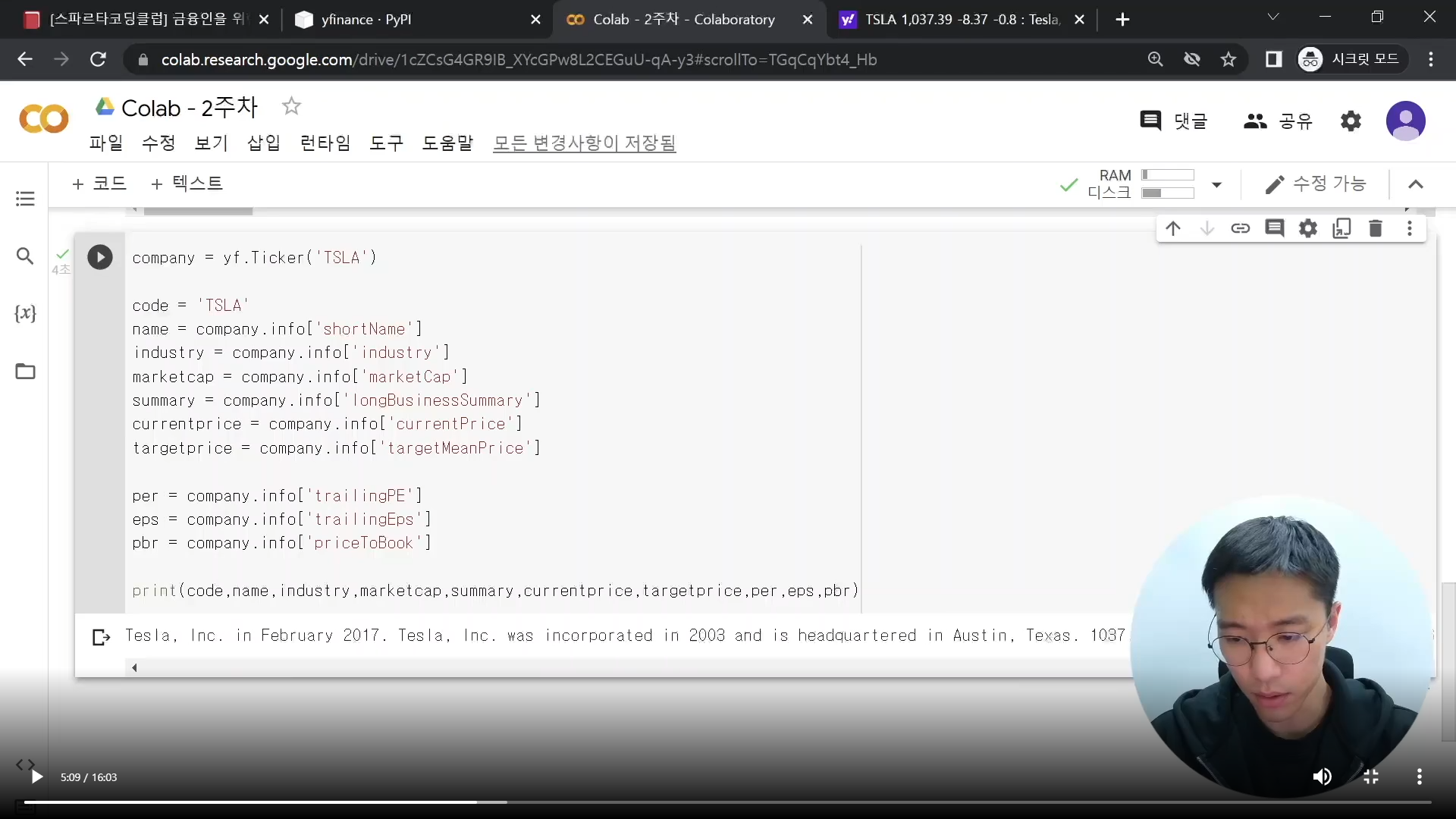The height and width of the screenshot is (819, 1456).
Task: Switch to the 스파르타코딩클럽 tab
Action: 146,20
